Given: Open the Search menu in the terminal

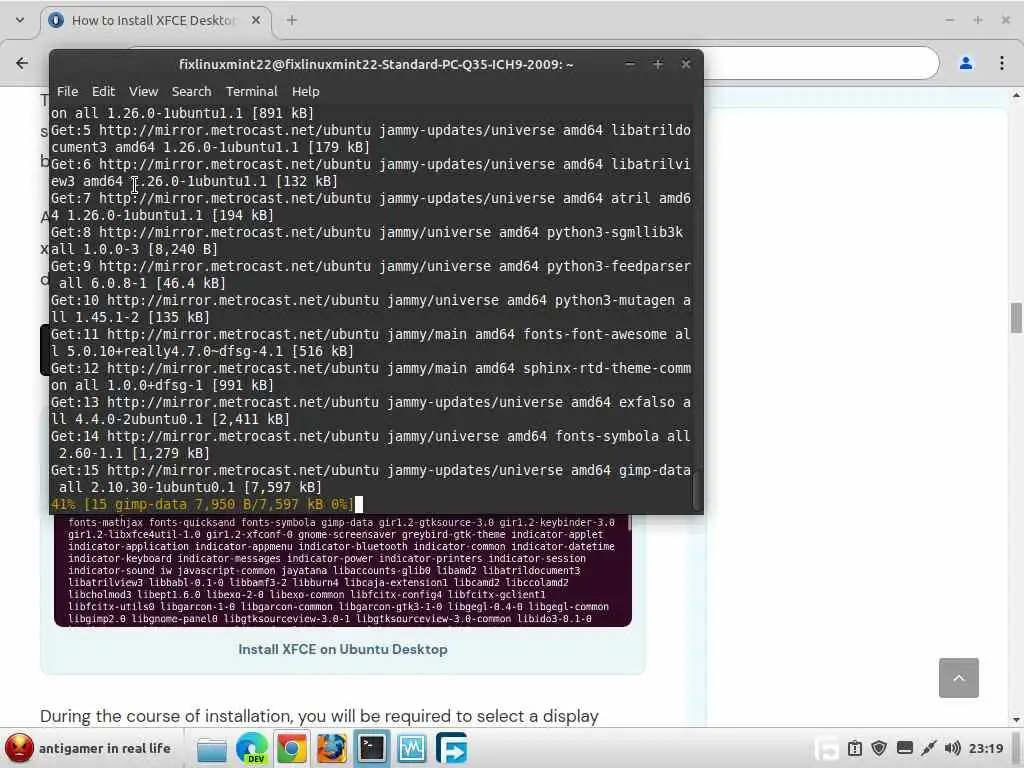Looking at the screenshot, I should [x=191, y=91].
